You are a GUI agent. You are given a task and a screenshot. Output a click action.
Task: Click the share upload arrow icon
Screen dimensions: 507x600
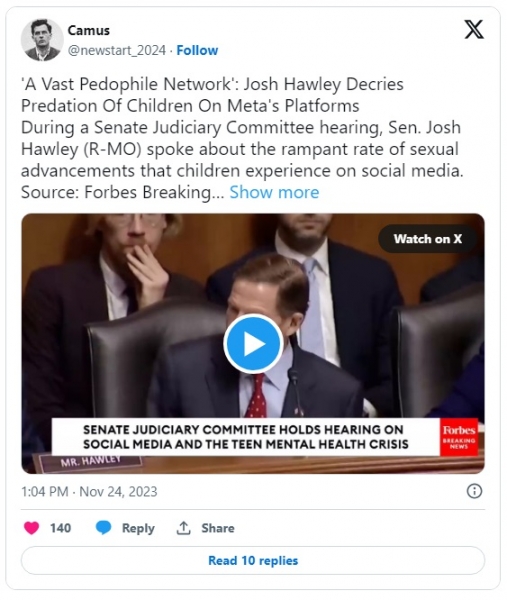click(183, 528)
